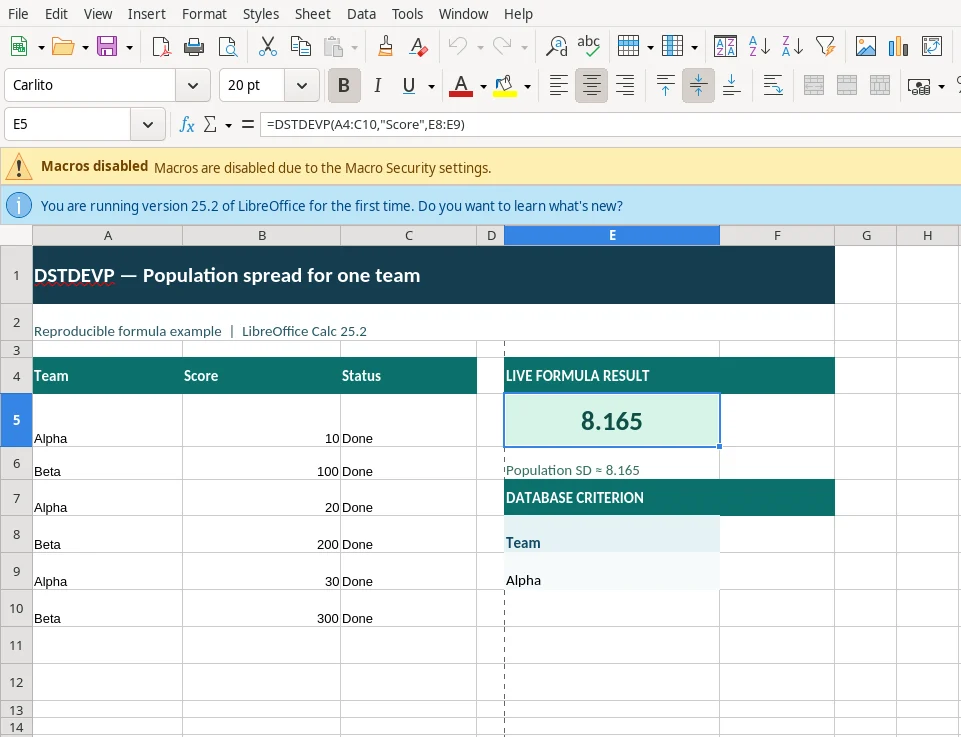Click the Name Box showing E5
This screenshot has width=961, height=737.
click(67, 124)
